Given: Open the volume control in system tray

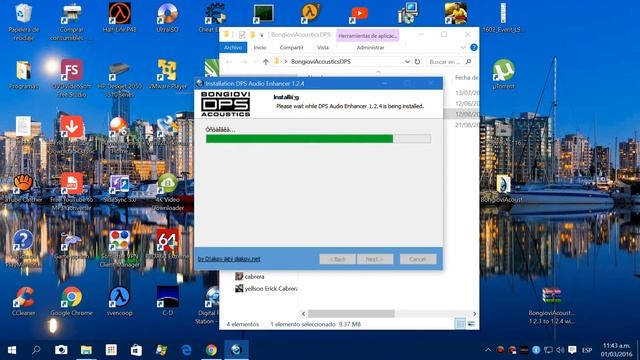Looking at the screenshot, I should tap(560, 350).
